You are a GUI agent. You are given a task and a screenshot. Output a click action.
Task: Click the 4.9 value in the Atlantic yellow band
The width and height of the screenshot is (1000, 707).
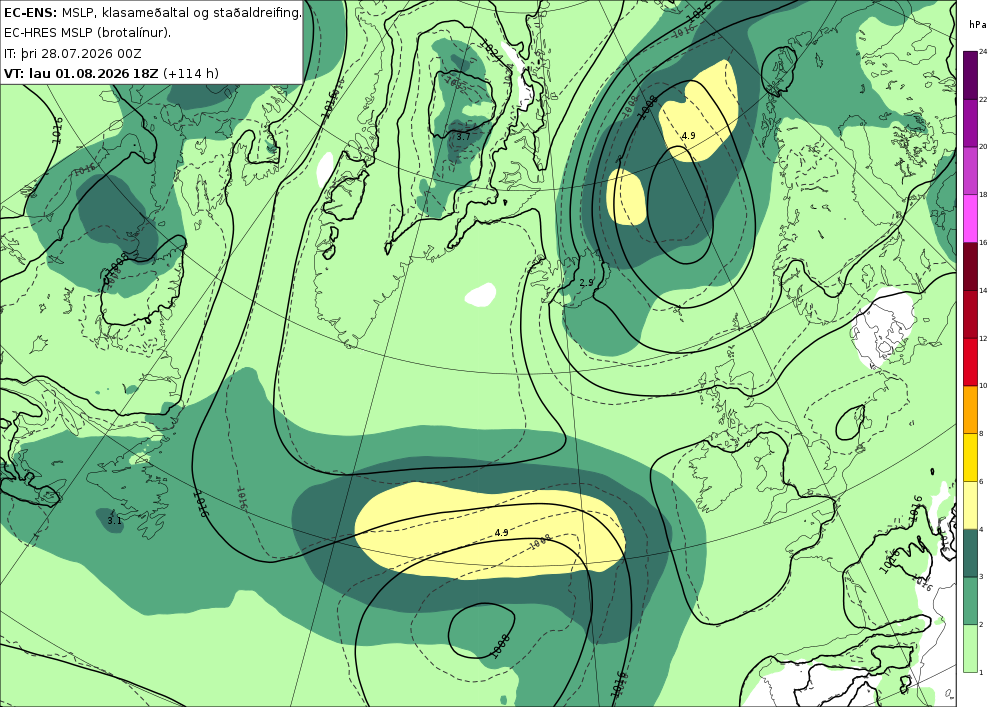501,532
